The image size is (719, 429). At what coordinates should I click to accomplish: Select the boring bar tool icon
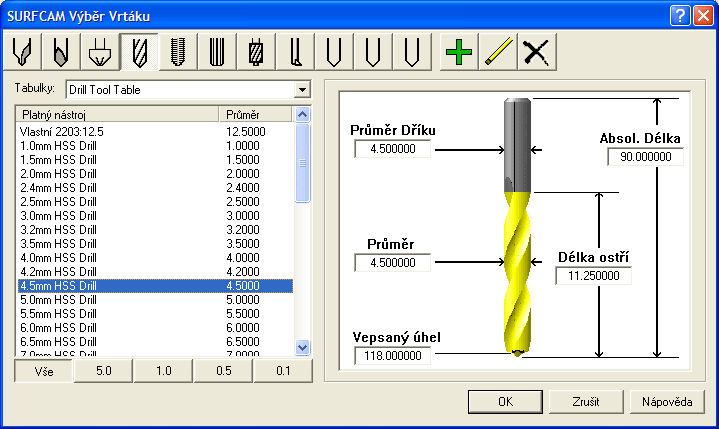tap(295, 52)
